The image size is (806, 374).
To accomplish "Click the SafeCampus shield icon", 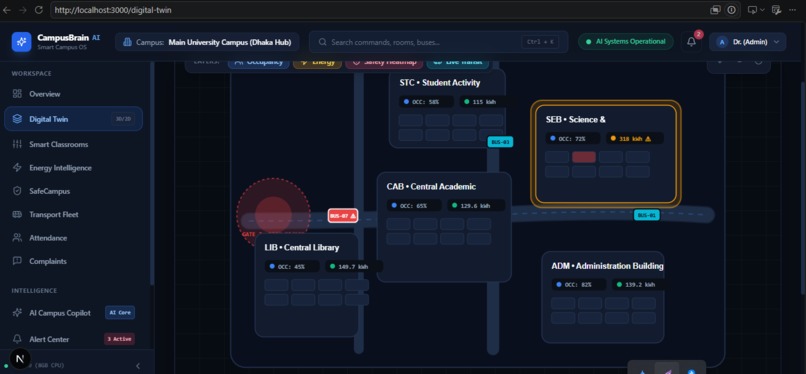I will coord(17,191).
